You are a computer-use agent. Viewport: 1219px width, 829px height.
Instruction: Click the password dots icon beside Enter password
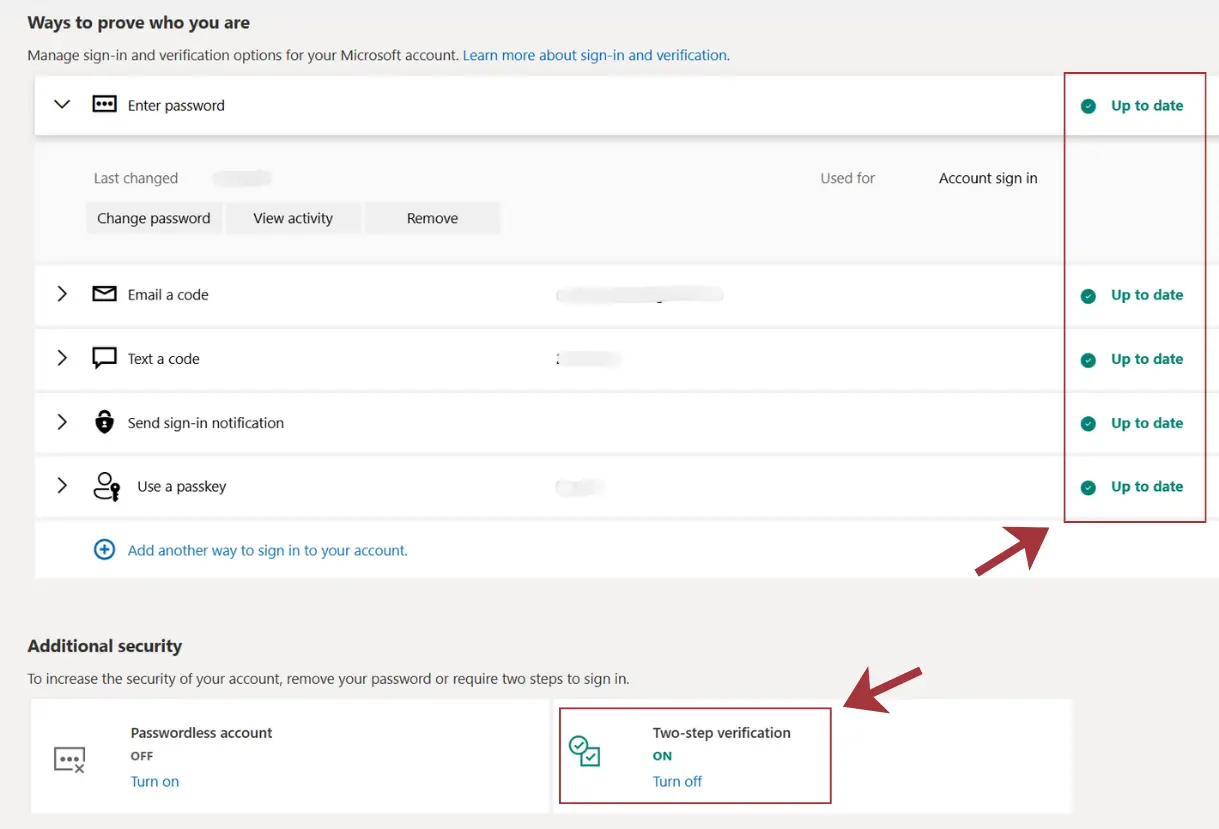point(104,105)
